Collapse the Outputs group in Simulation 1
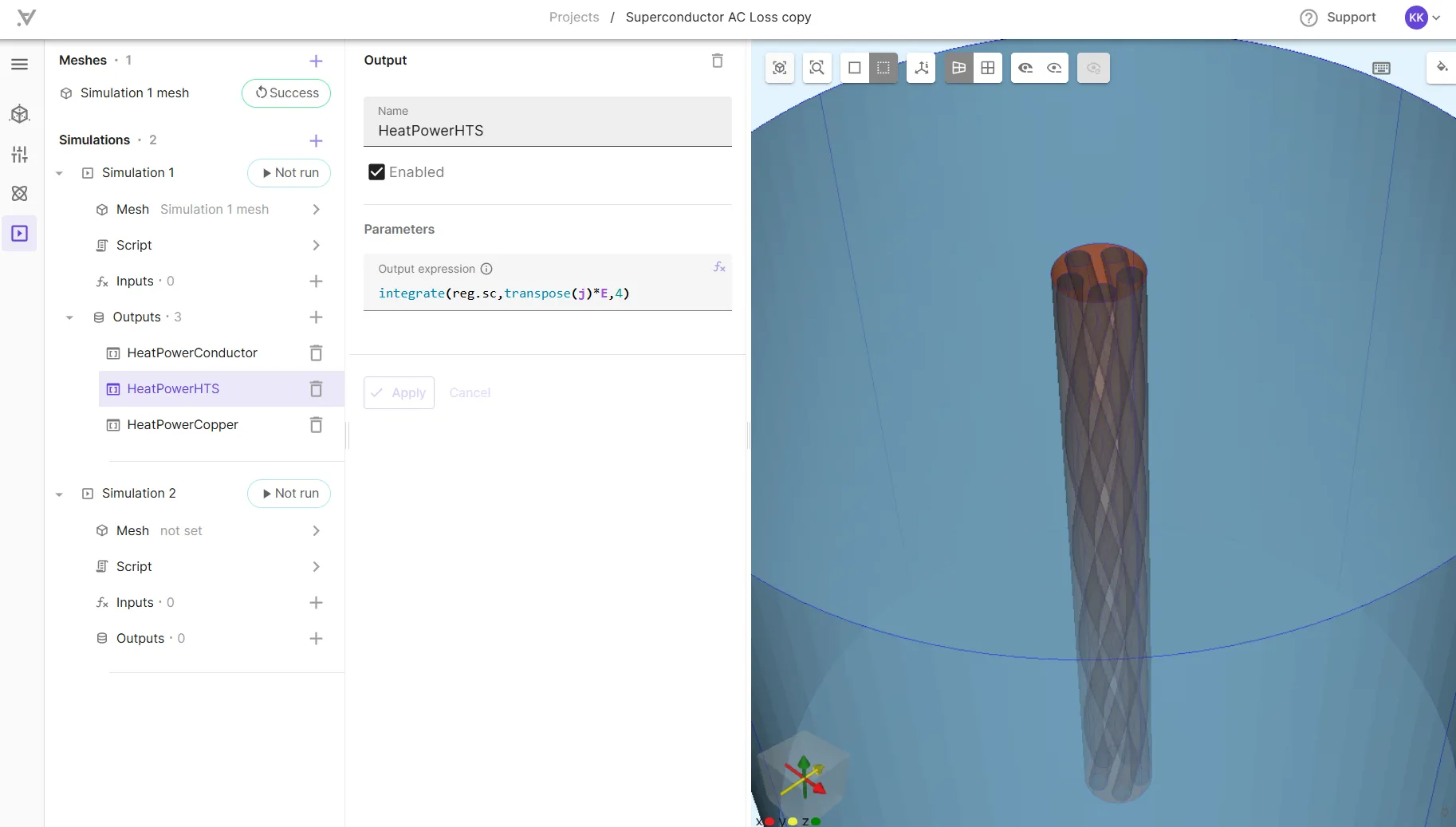Screen dimensions: 1456x827 (69, 317)
